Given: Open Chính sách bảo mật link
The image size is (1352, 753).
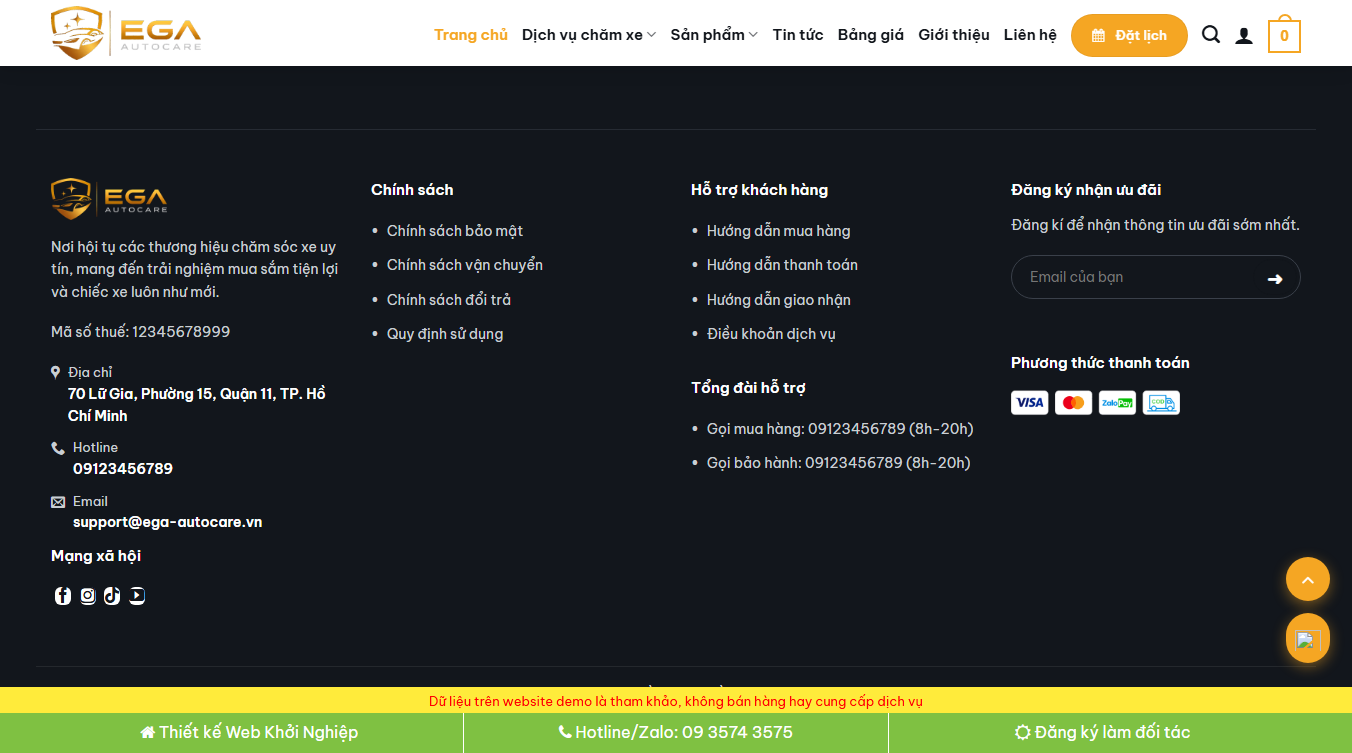Looking at the screenshot, I should pyautogui.click(x=455, y=231).
